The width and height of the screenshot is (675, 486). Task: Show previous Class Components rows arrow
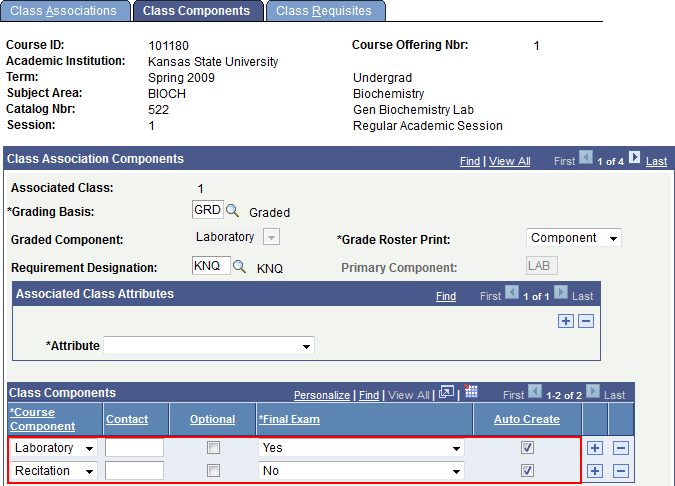coord(535,392)
